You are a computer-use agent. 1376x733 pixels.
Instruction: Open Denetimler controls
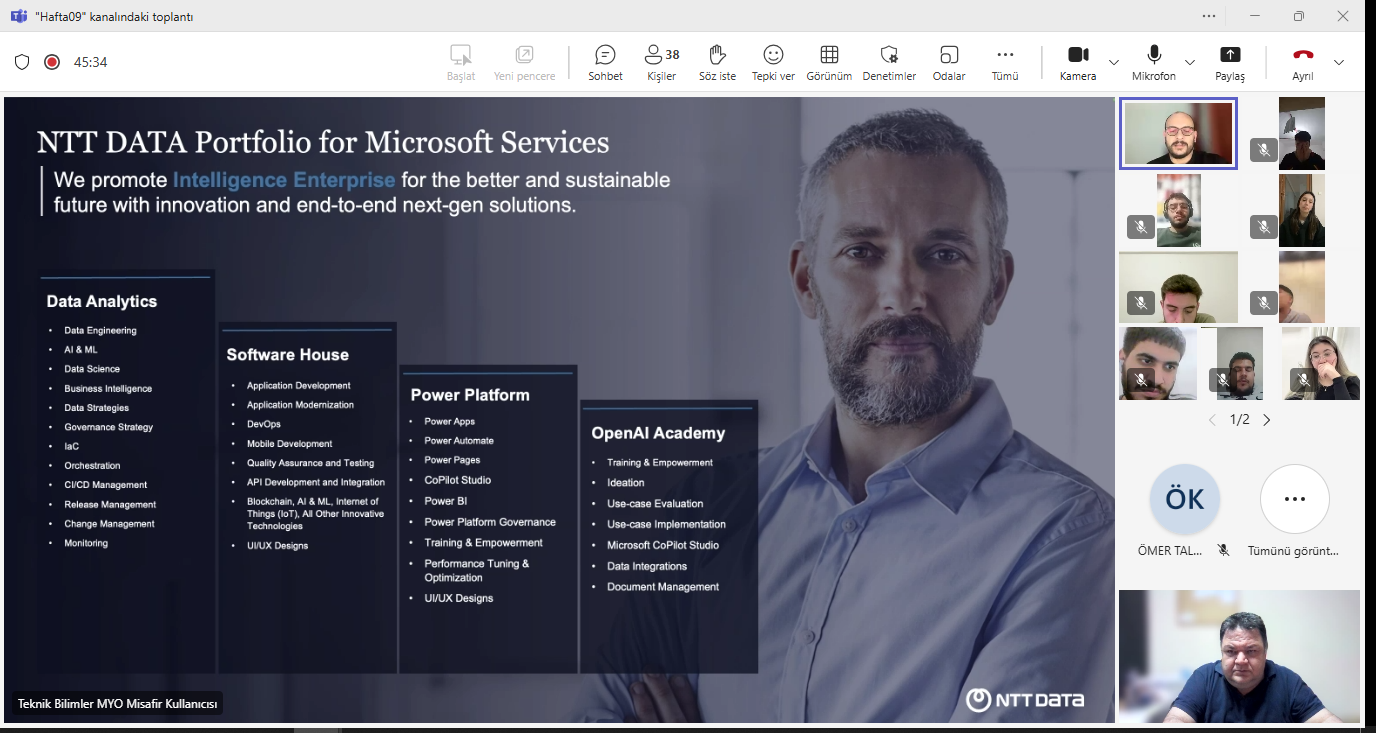(x=889, y=62)
